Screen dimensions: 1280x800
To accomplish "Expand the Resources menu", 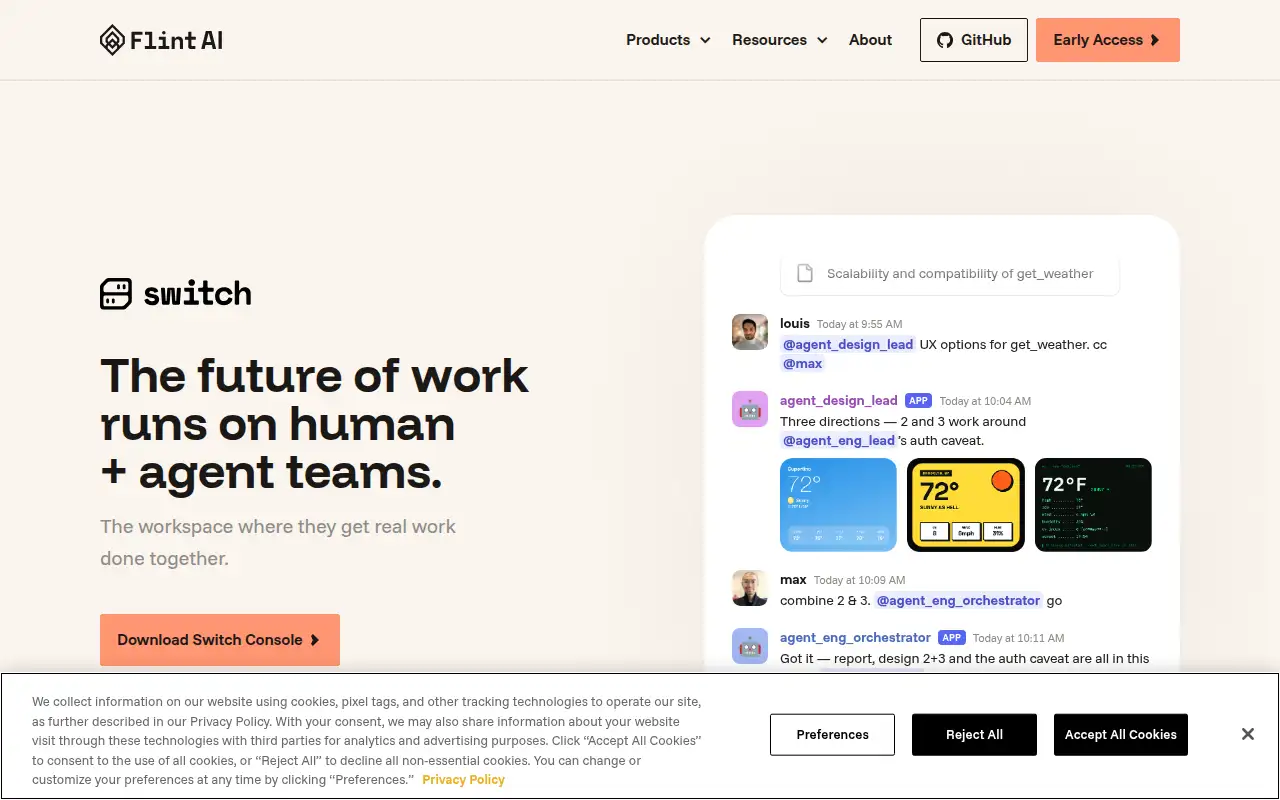I will [x=780, y=40].
